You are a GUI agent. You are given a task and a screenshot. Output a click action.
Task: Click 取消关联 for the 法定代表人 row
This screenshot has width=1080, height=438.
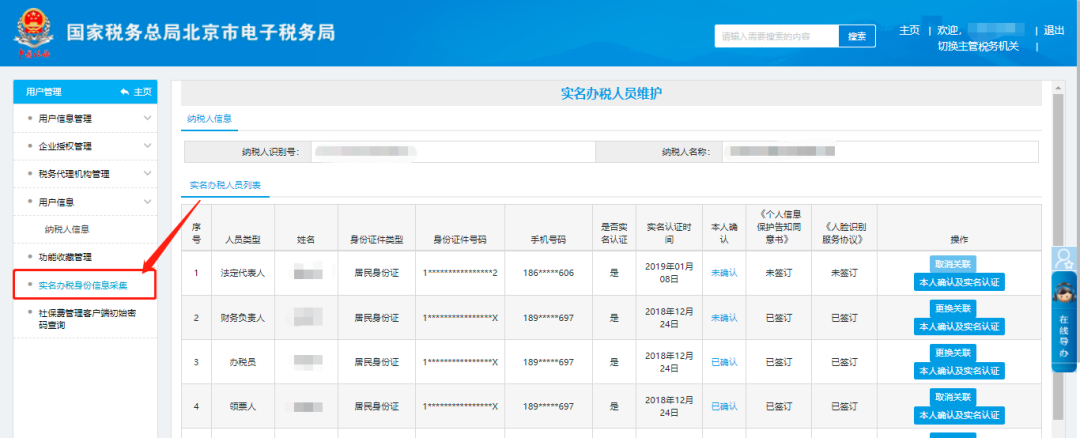point(953,263)
